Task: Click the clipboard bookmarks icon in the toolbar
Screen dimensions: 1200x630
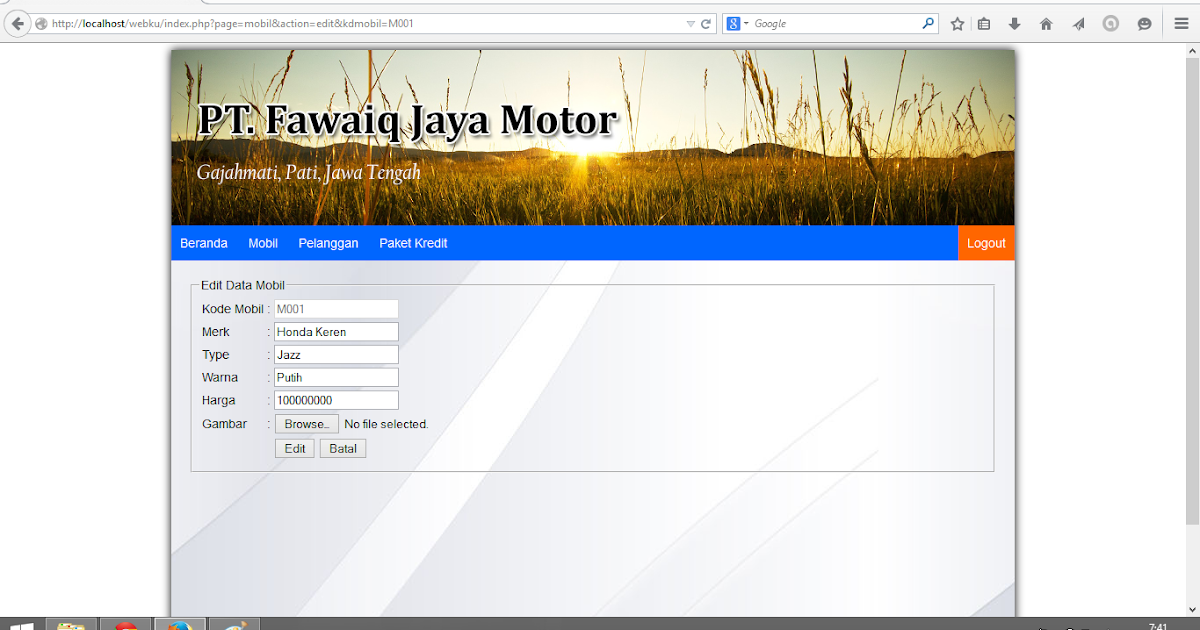Action: point(984,23)
